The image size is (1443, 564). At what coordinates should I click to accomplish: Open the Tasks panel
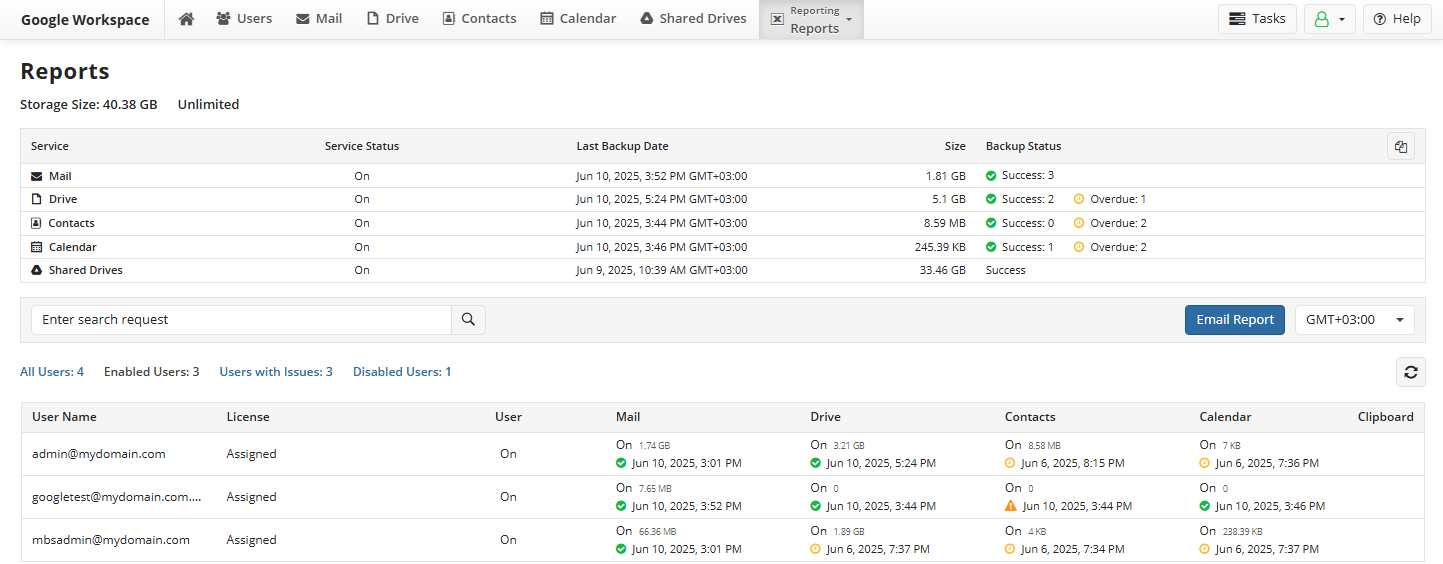pyautogui.click(x=1257, y=19)
